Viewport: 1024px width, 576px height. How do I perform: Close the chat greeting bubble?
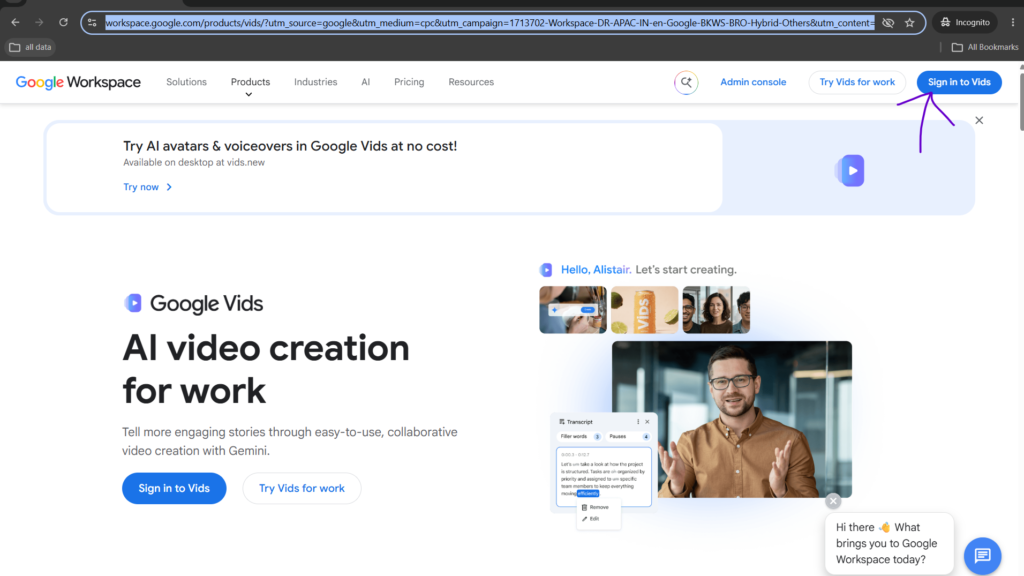click(x=833, y=501)
